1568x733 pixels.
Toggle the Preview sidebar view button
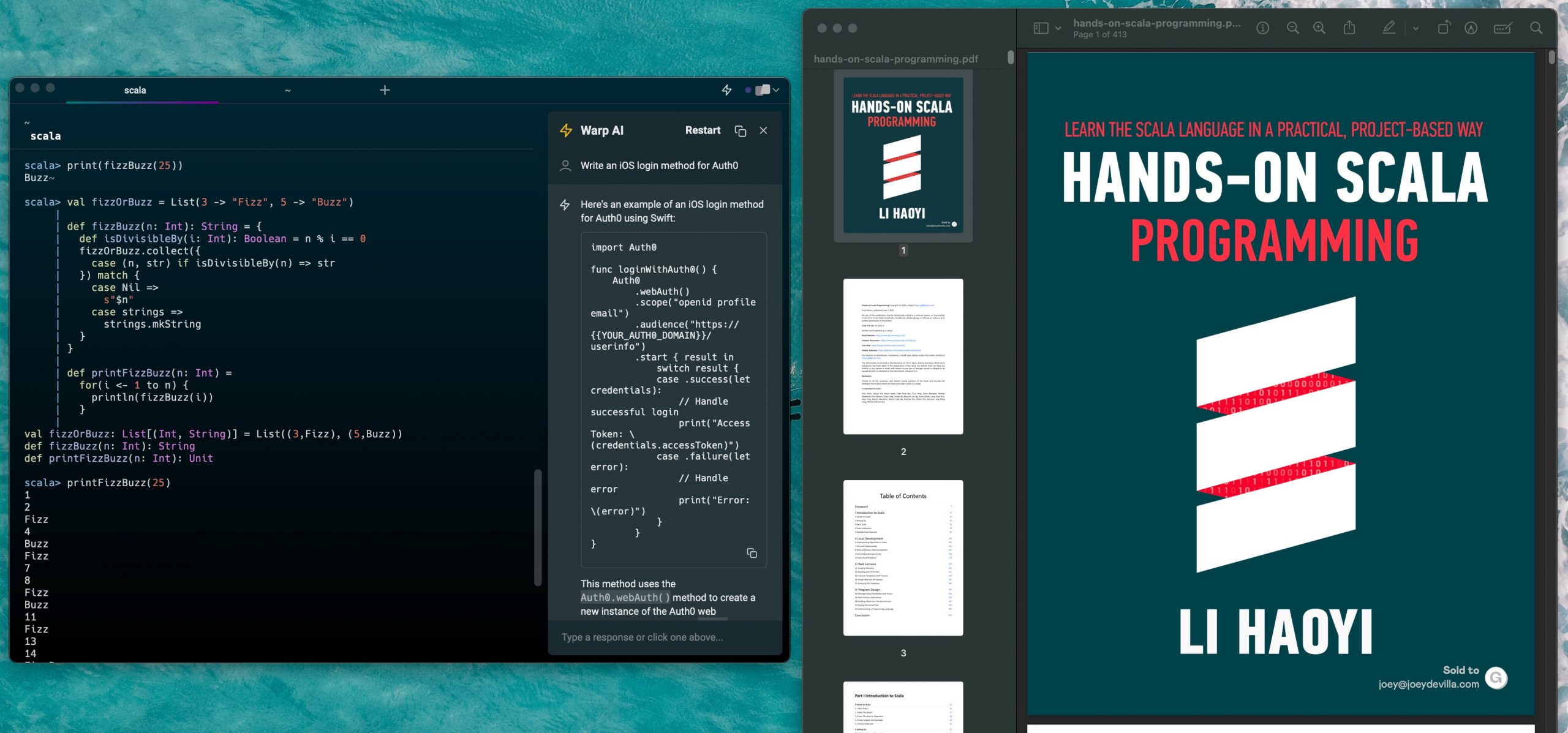pyautogui.click(x=1041, y=28)
